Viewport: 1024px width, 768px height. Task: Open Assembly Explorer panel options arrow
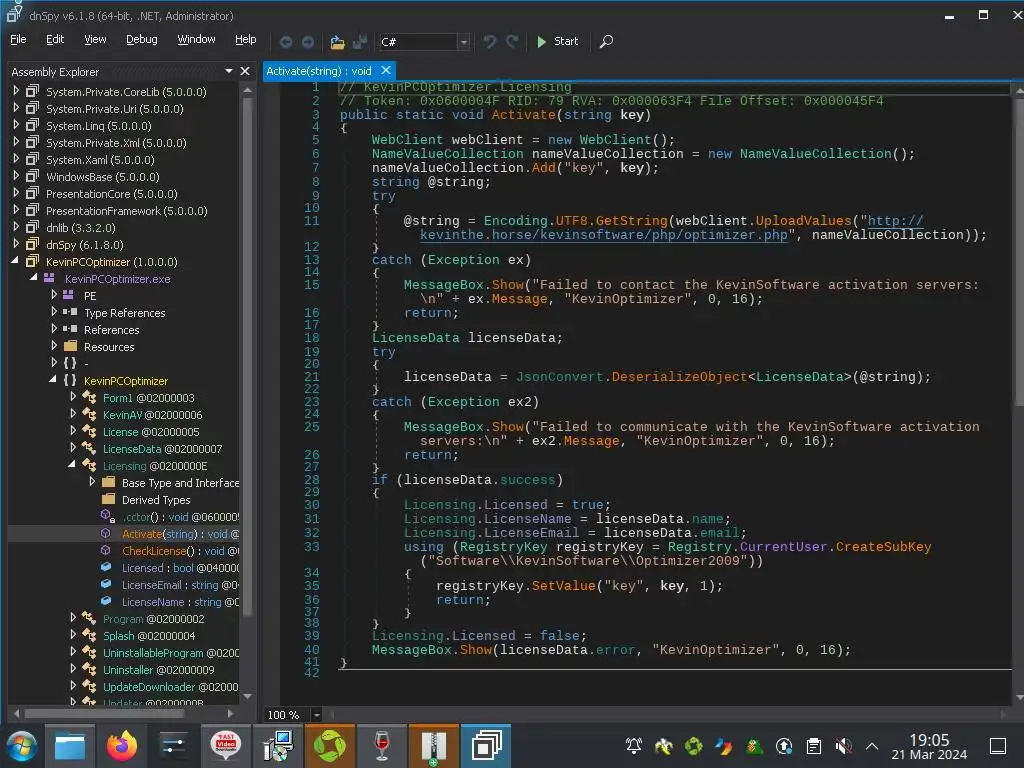point(229,71)
